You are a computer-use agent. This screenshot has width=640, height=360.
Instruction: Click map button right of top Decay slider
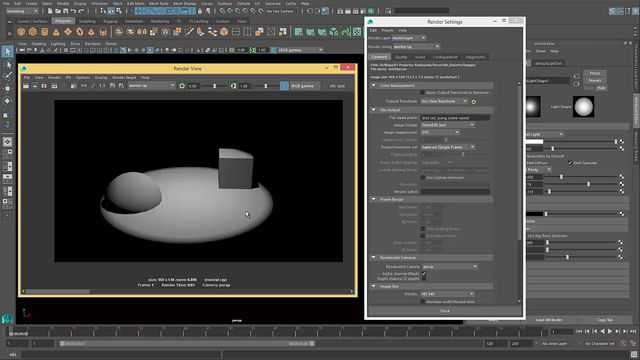[x=621, y=177]
